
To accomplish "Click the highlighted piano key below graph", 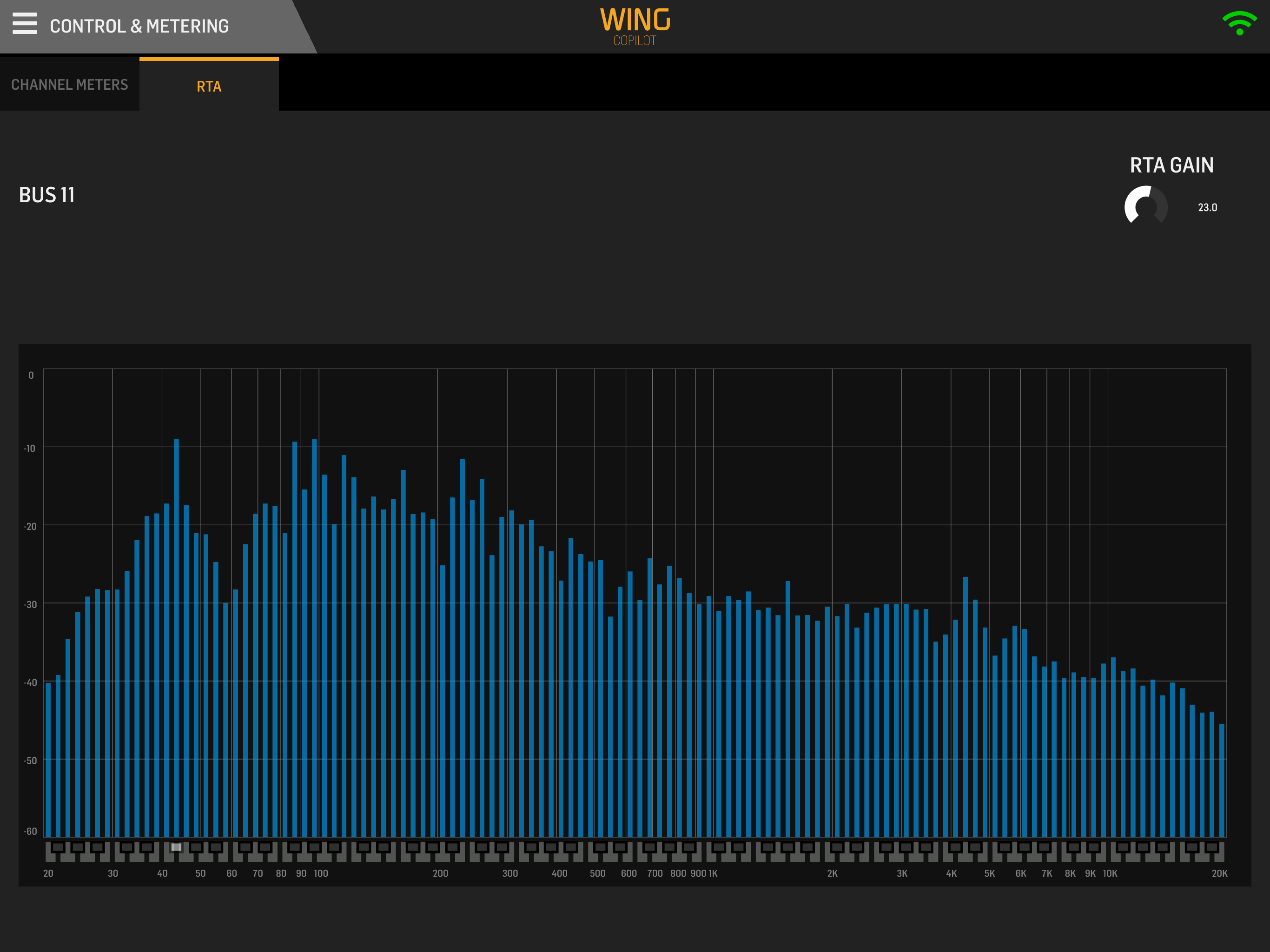I will (176, 847).
